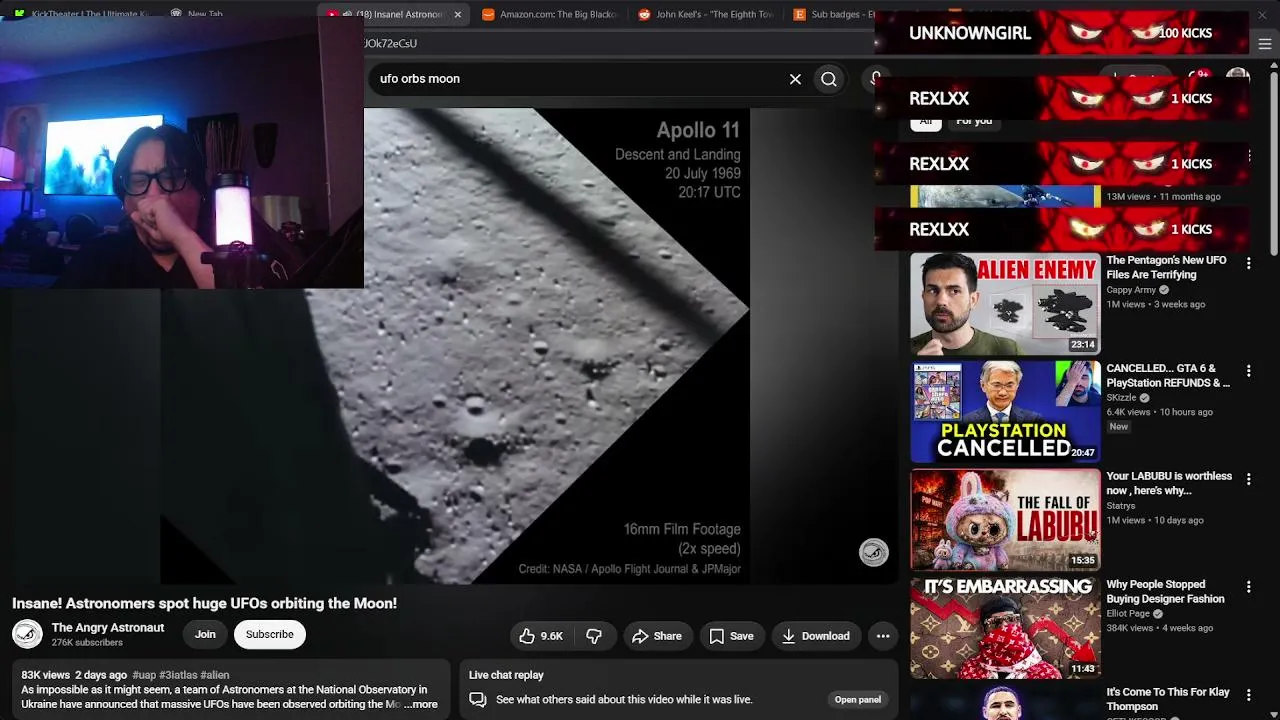Viewport: 1280px width, 720px height.
Task: Close the 'Insane! Astronom...' browser tab
Action: point(458,14)
